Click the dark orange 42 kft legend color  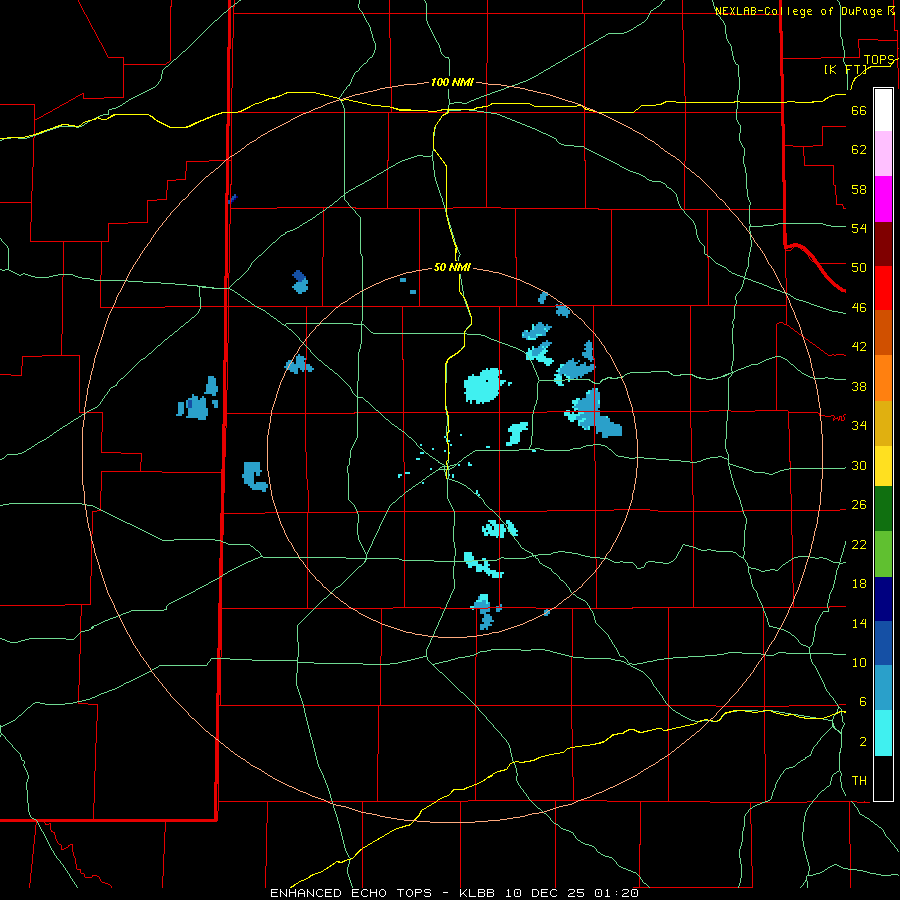pyautogui.click(x=883, y=333)
